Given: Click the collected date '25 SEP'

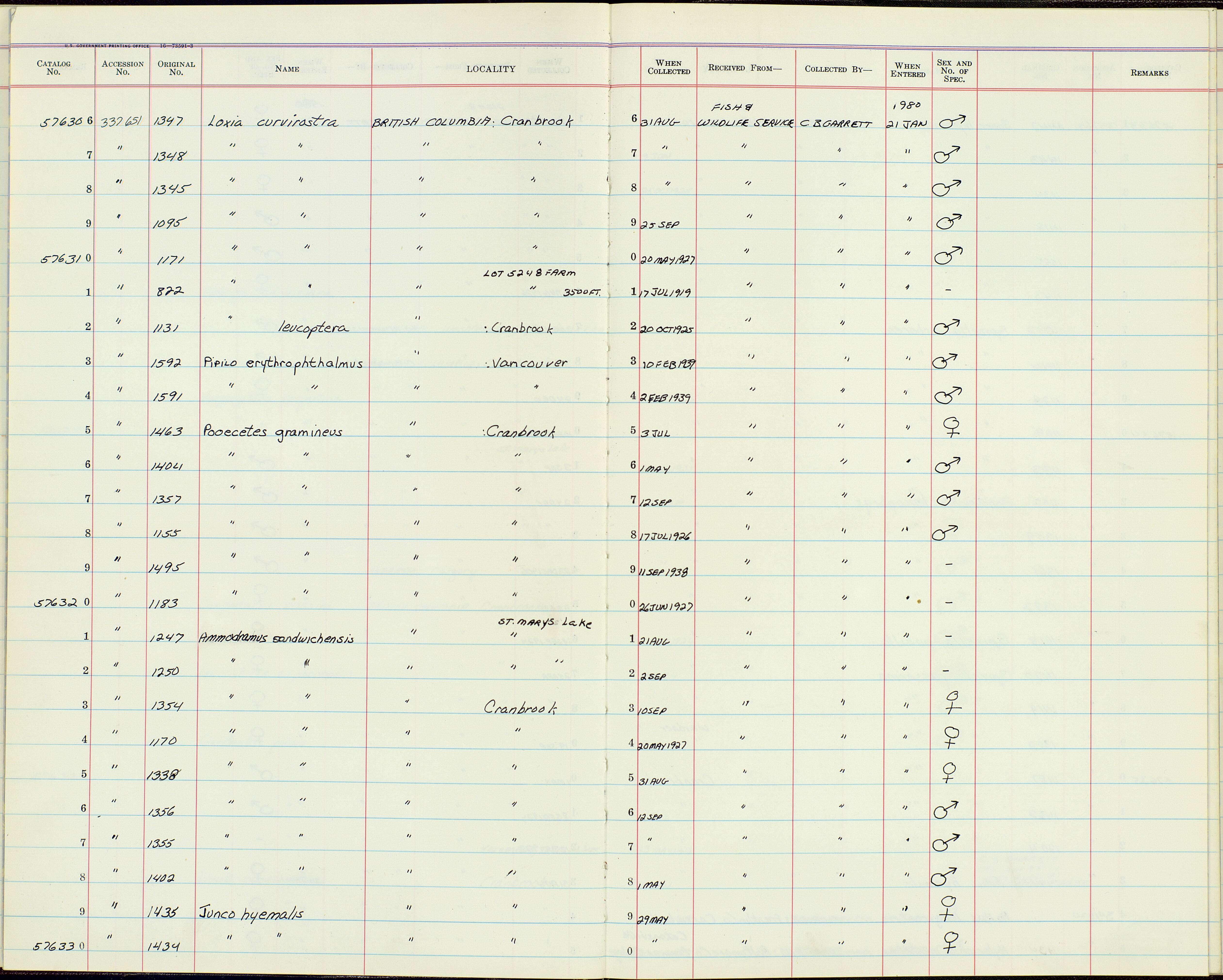Looking at the screenshot, I should click(x=660, y=225).
